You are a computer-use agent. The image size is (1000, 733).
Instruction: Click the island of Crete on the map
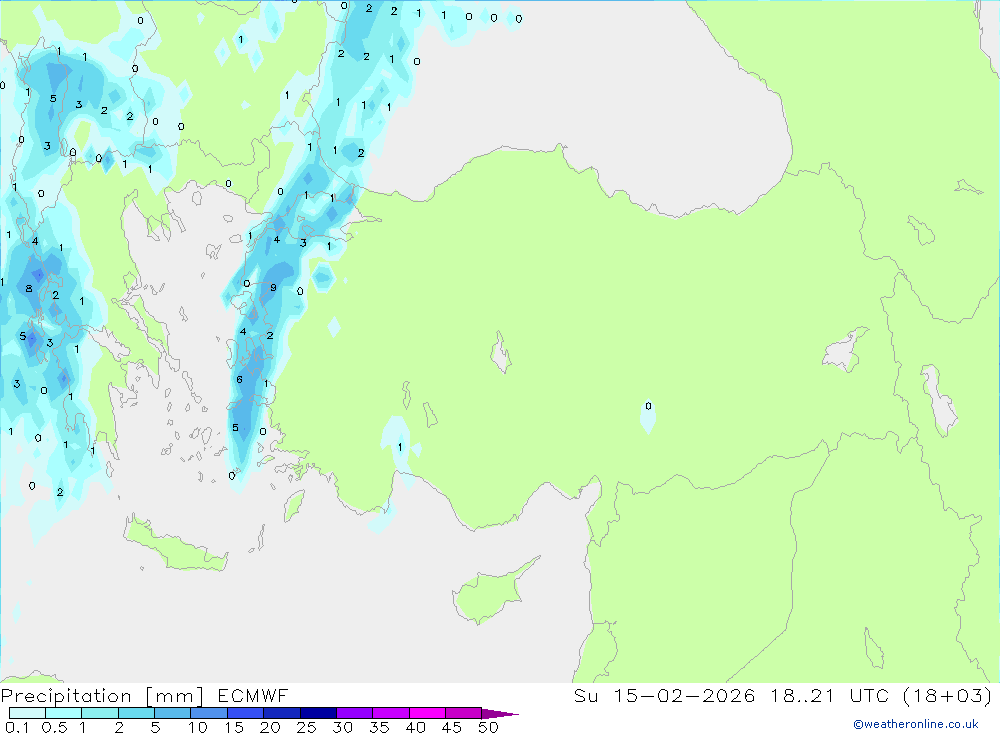pyautogui.click(x=175, y=545)
